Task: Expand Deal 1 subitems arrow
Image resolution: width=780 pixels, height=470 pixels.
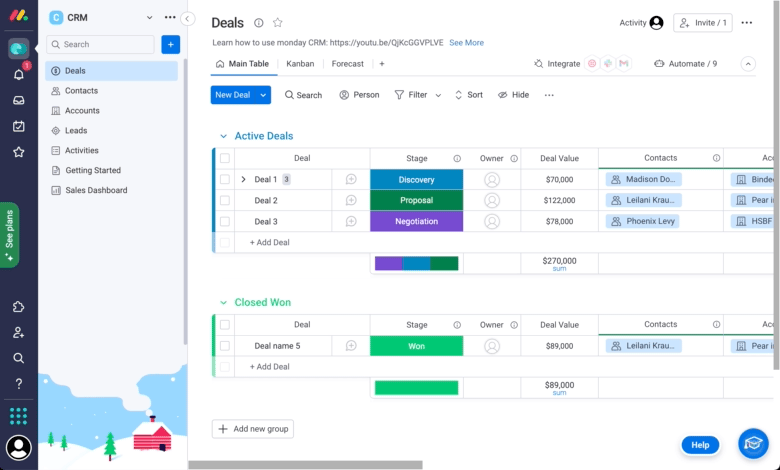Action: [243, 180]
